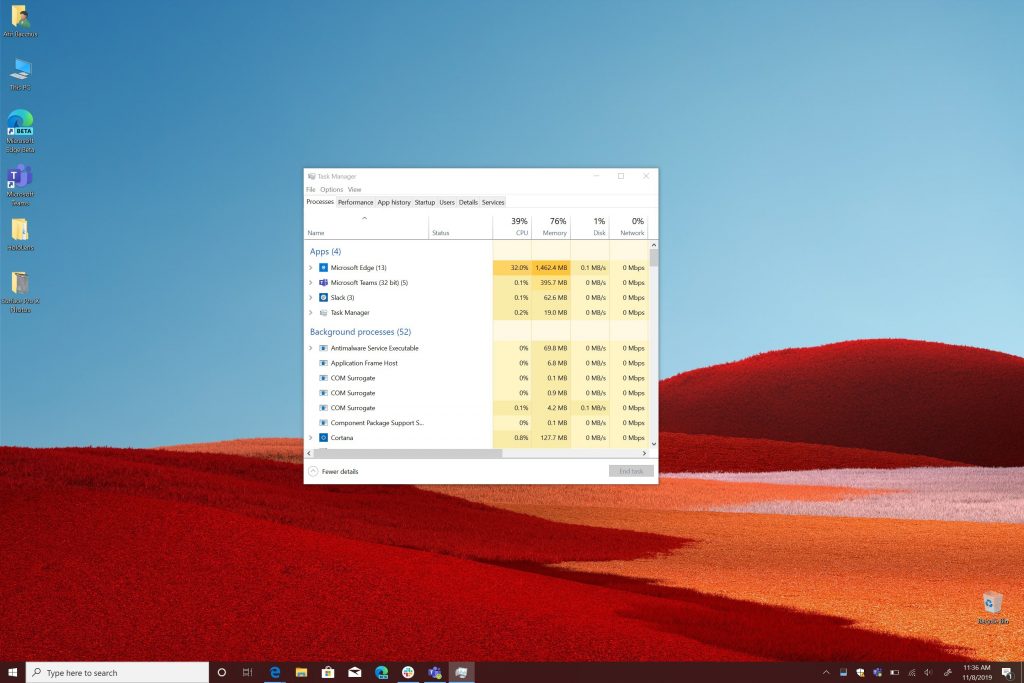This screenshot has height=683, width=1024.
Task: Switch to the Startup tab
Action: pyautogui.click(x=425, y=202)
